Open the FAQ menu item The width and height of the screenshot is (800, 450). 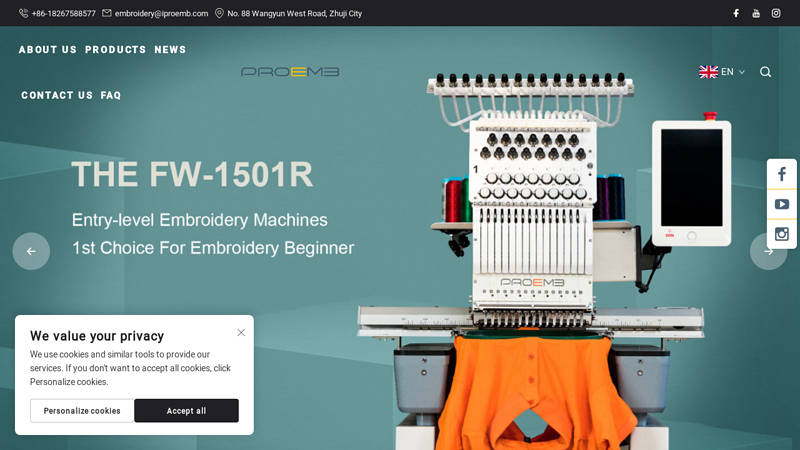(x=111, y=95)
